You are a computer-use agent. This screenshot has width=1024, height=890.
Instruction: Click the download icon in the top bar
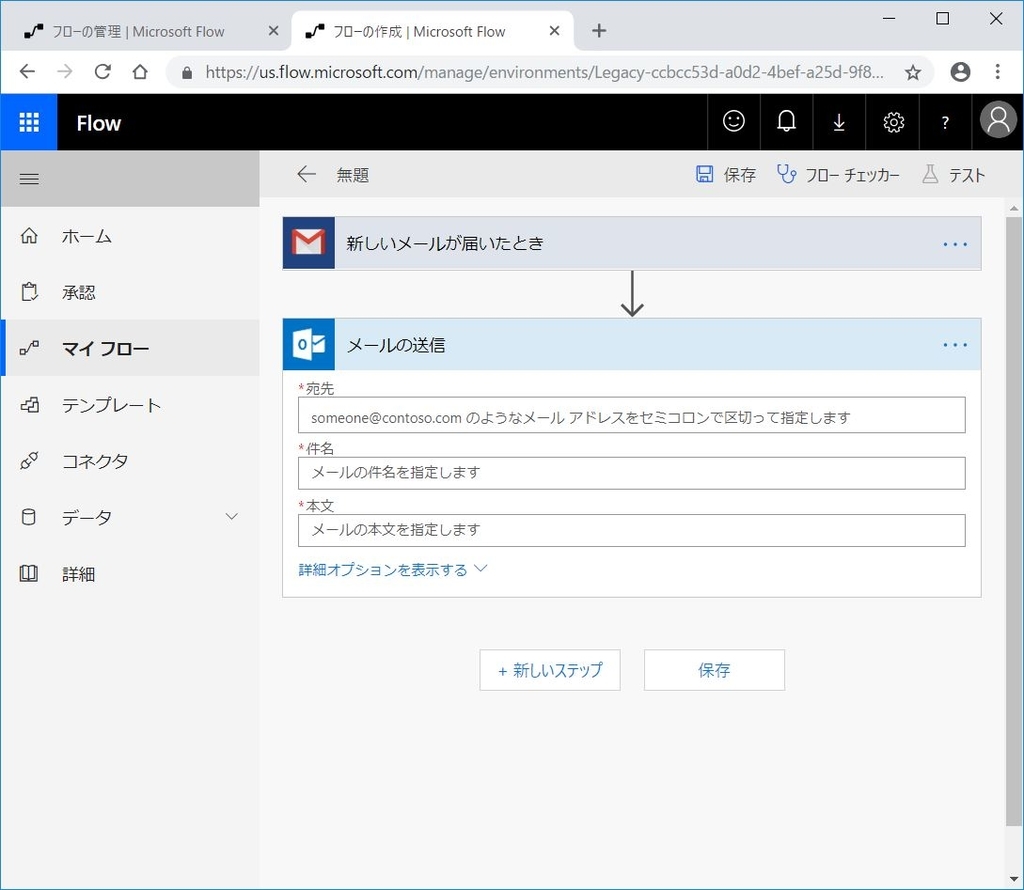[x=839, y=121]
